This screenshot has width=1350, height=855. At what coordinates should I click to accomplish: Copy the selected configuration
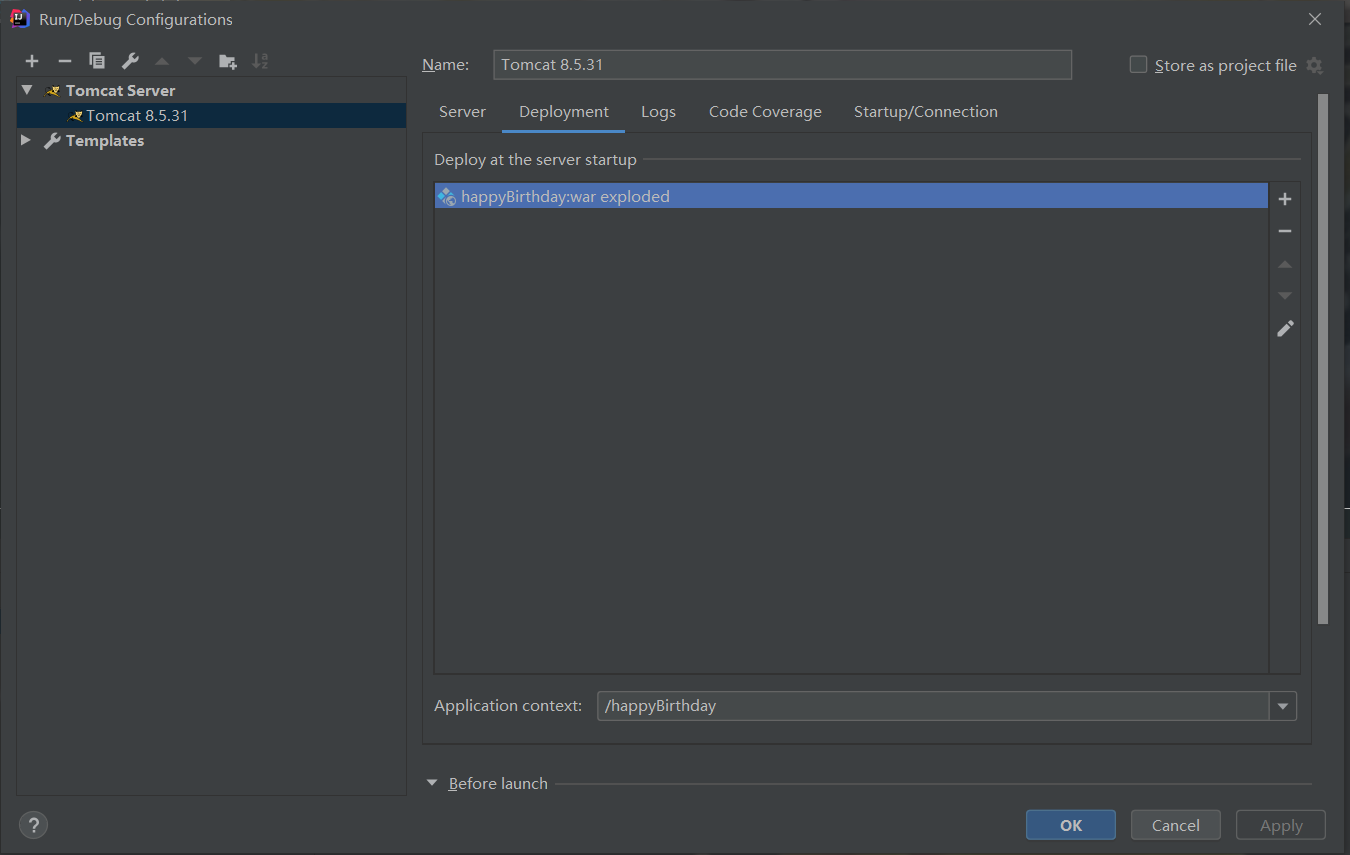pos(97,61)
